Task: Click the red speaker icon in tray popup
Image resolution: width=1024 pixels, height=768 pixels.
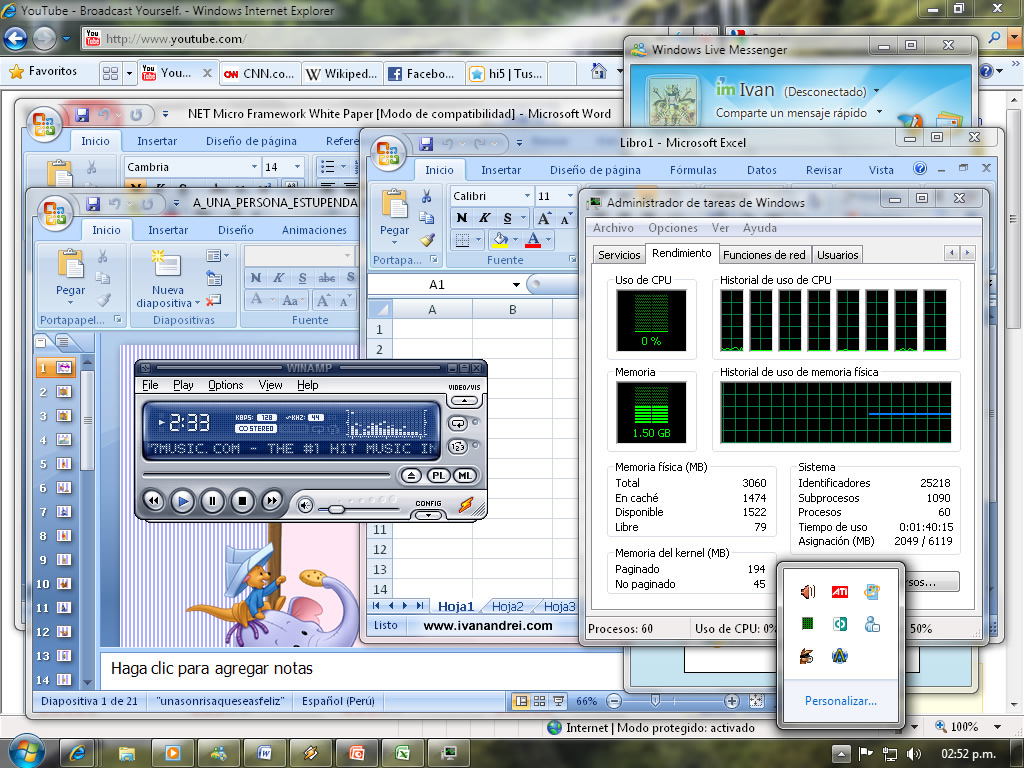Action: pos(808,592)
